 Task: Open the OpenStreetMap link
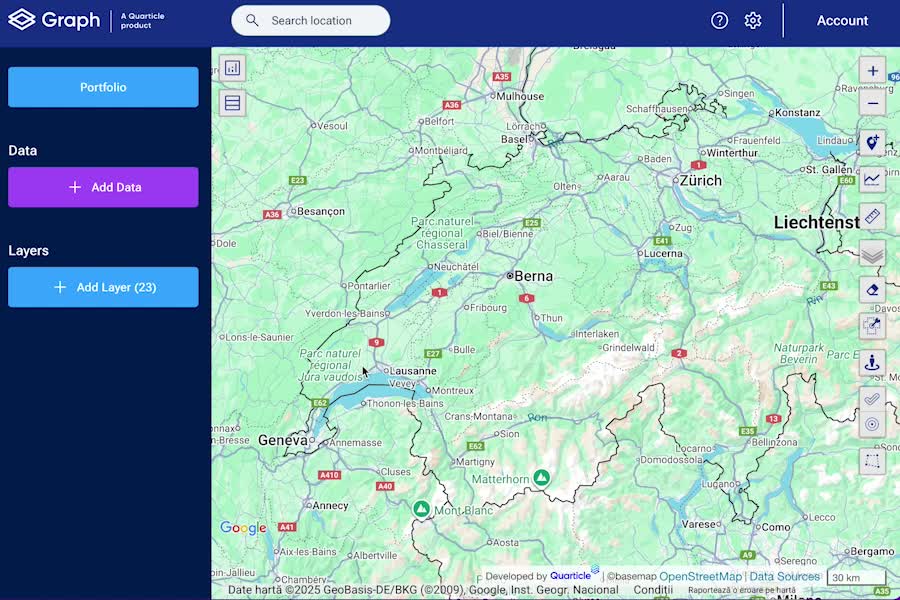[700, 576]
